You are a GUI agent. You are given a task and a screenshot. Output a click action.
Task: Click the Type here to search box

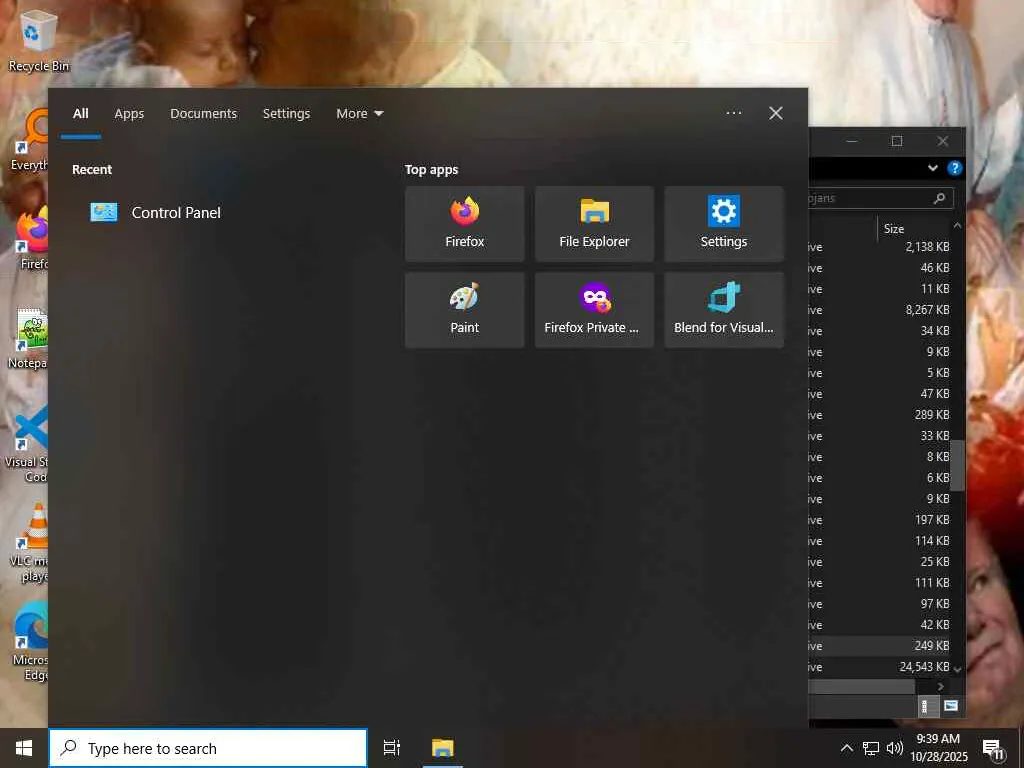[x=208, y=748]
